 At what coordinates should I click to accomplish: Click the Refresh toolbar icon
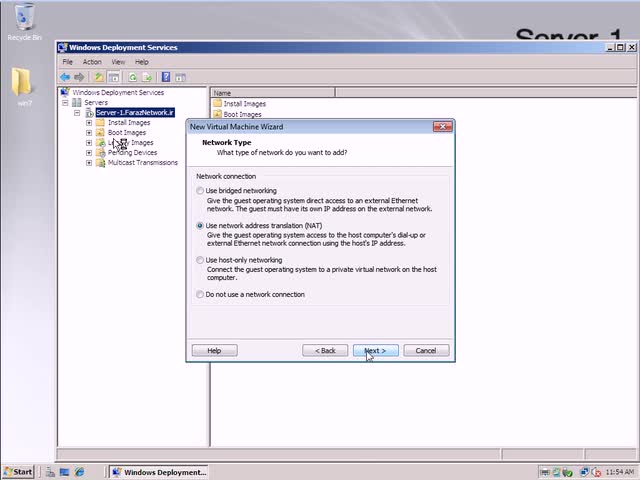pyautogui.click(x=133, y=77)
